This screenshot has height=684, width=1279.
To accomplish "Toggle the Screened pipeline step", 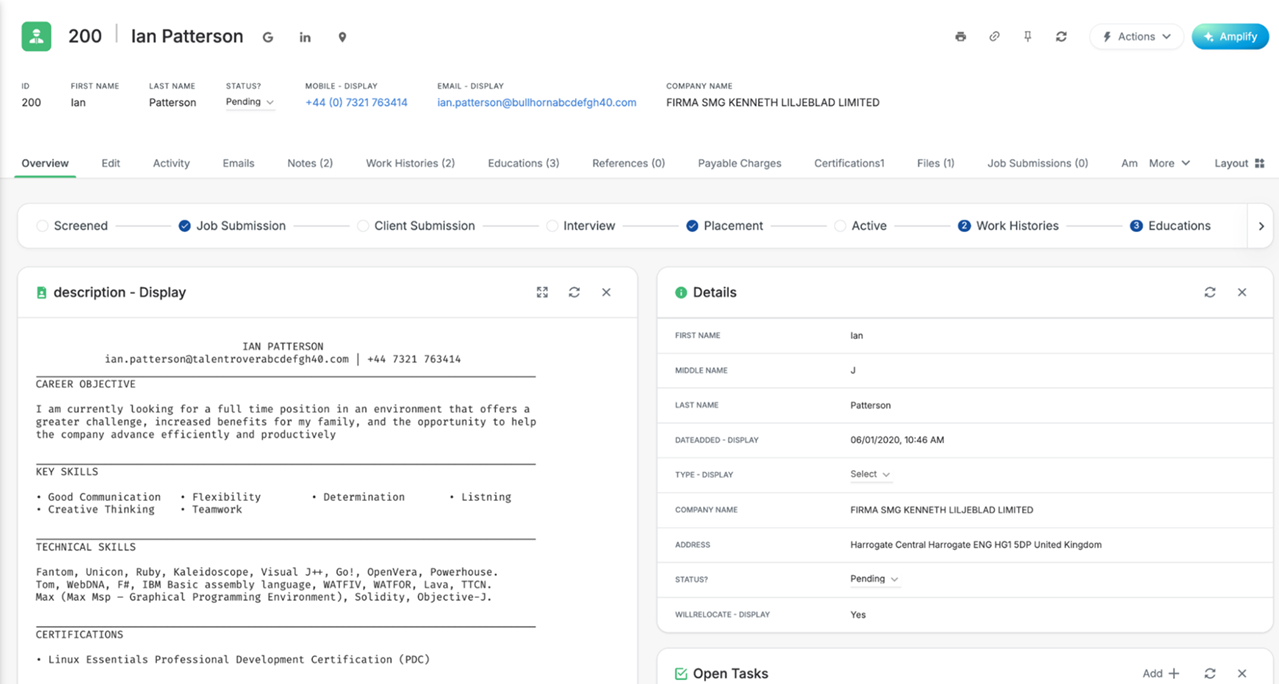I will click(42, 226).
